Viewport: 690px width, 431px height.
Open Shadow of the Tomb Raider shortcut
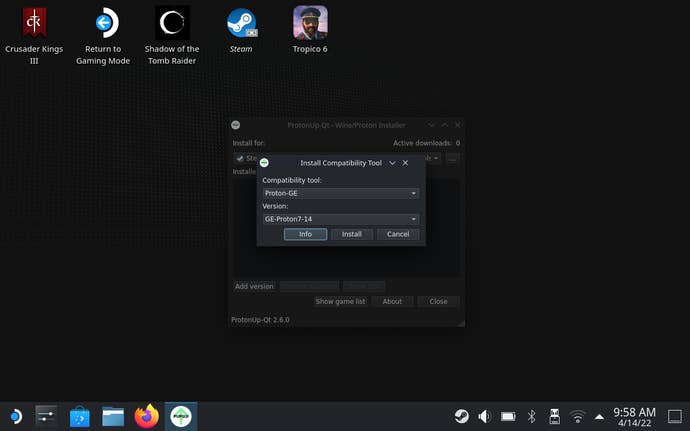tap(172, 35)
